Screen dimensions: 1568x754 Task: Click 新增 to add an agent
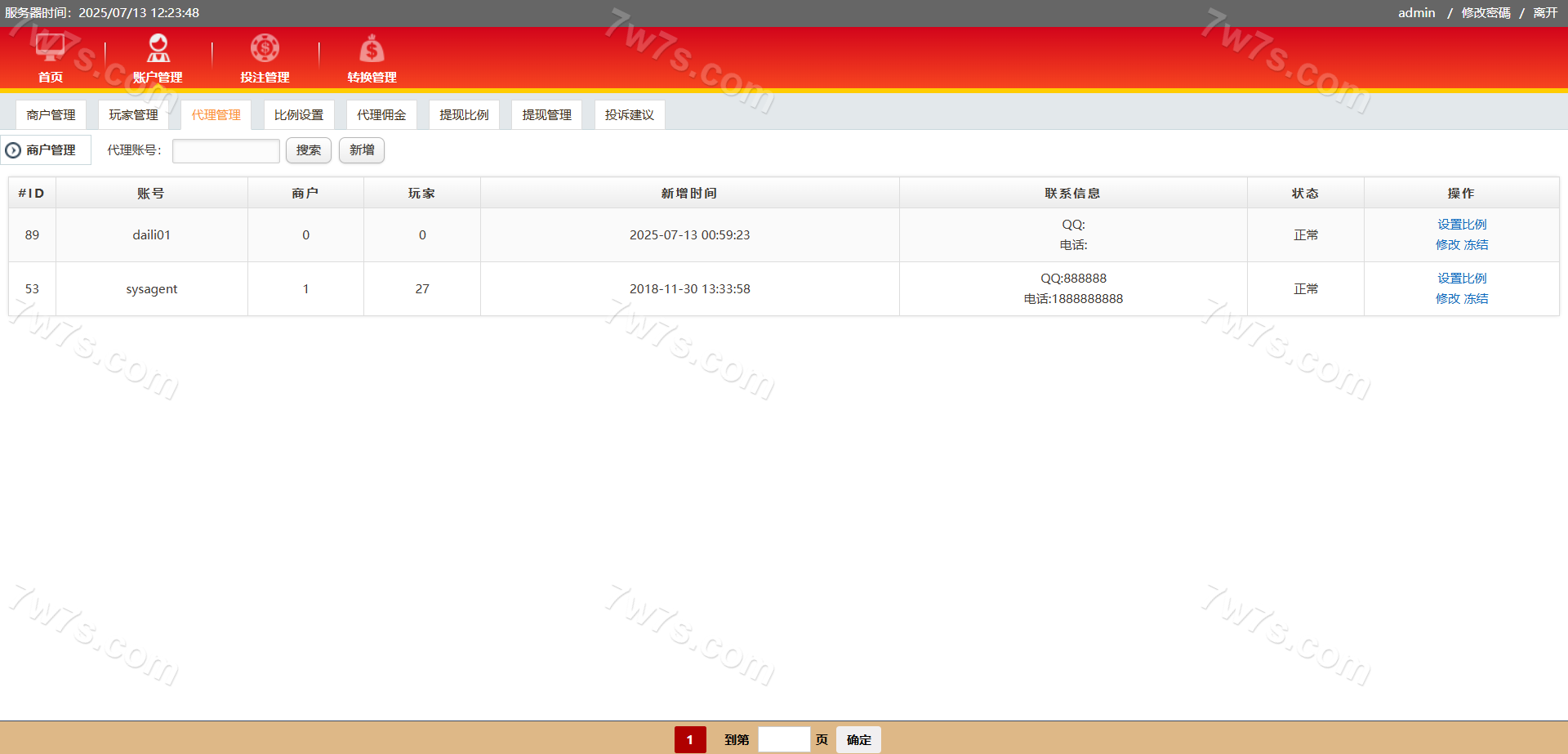362,150
